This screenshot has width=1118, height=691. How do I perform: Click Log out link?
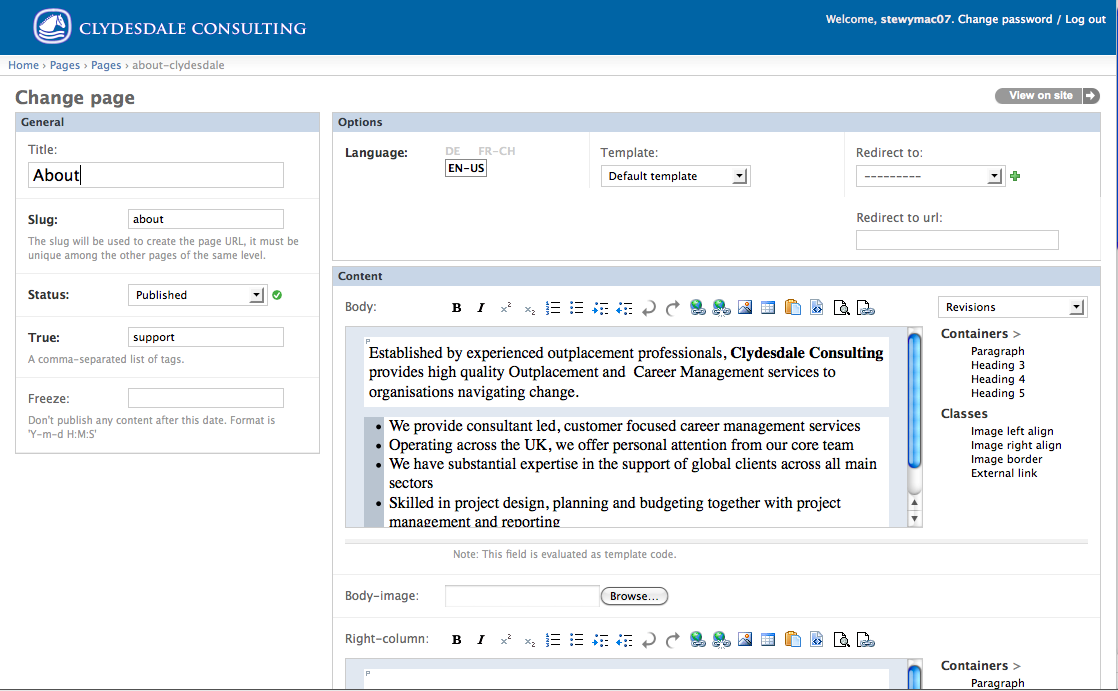(x=1085, y=19)
